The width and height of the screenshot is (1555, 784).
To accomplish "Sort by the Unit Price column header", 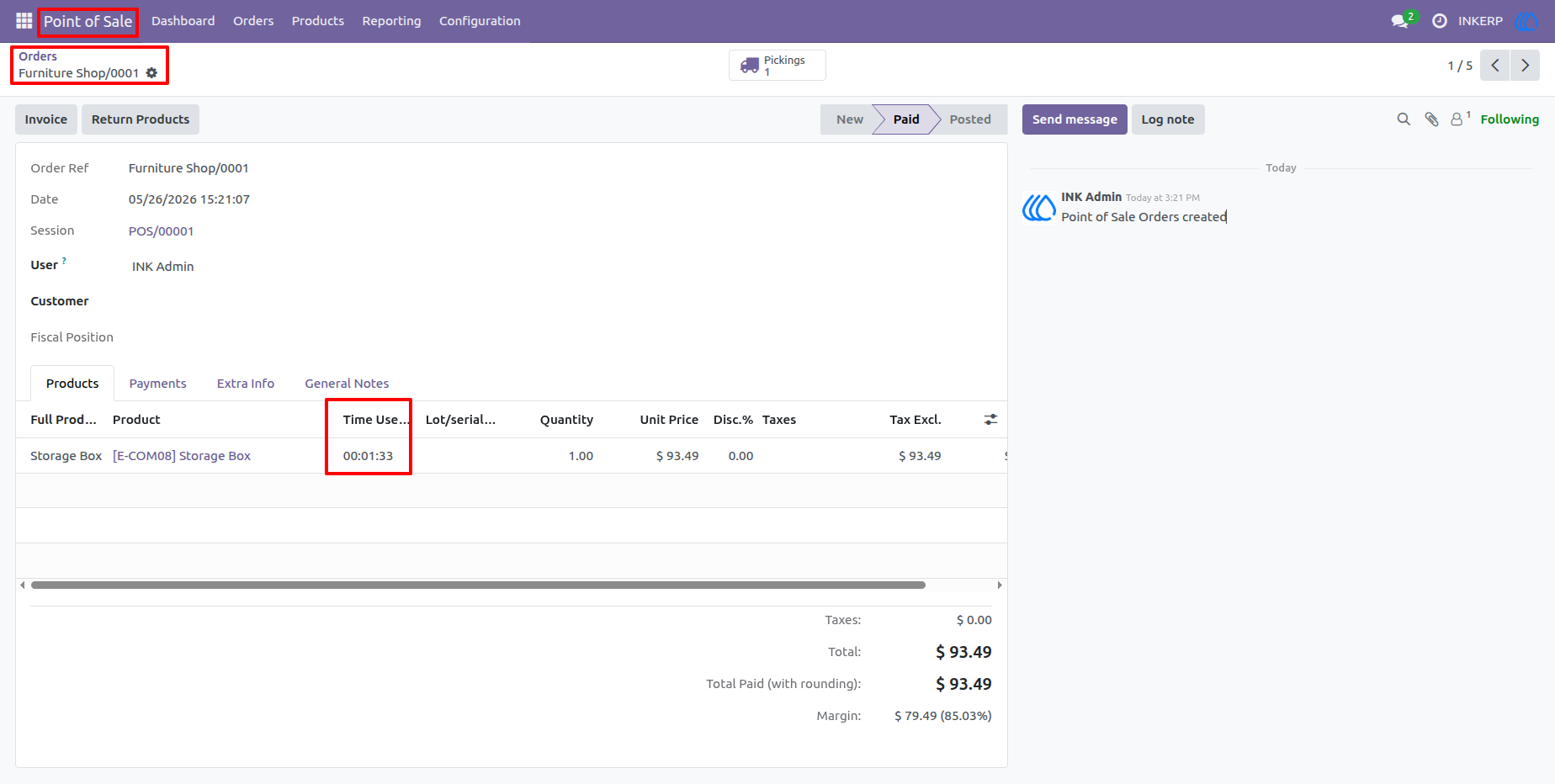I will pos(669,420).
